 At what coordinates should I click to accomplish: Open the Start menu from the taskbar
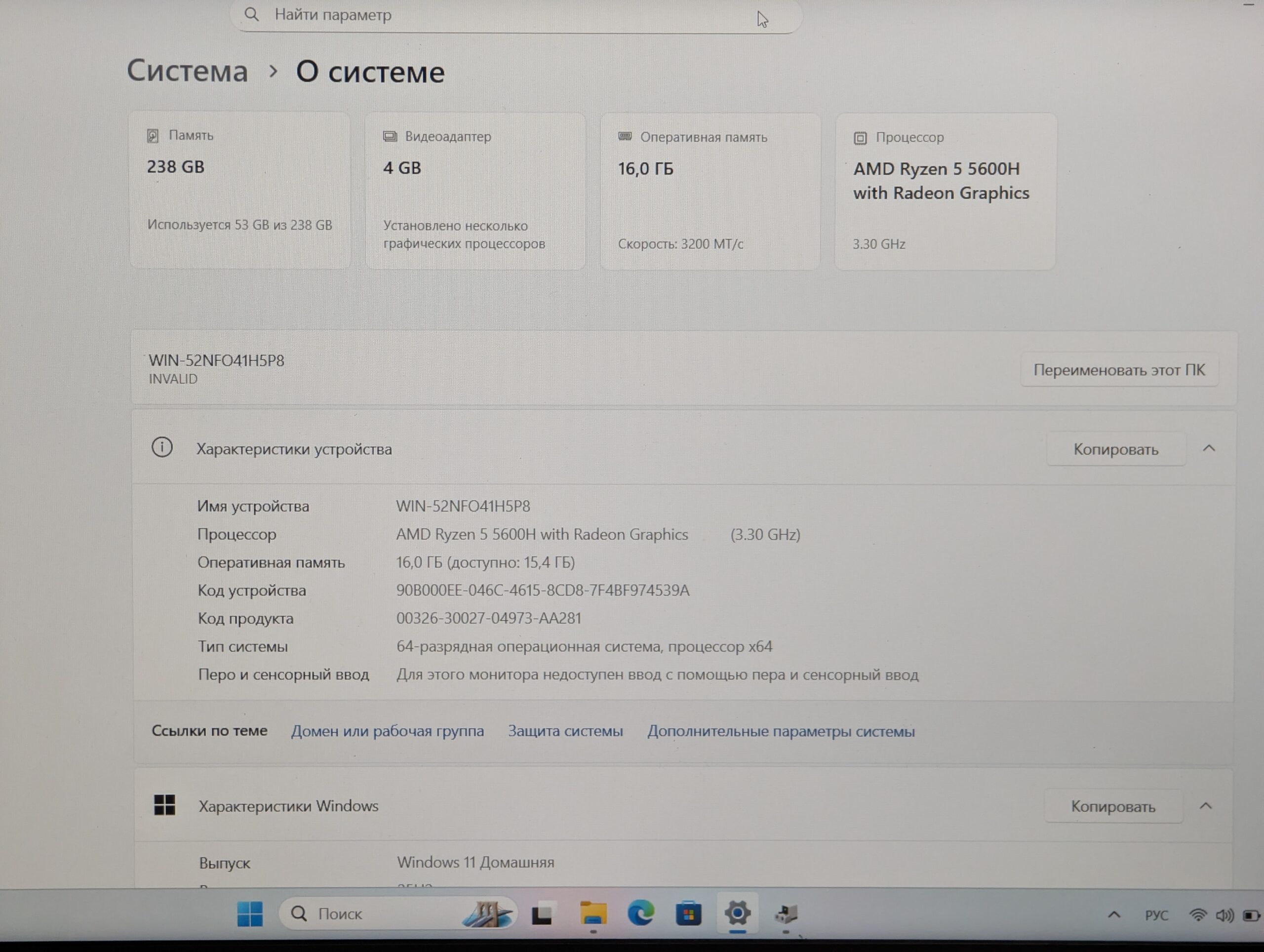tap(250, 913)
